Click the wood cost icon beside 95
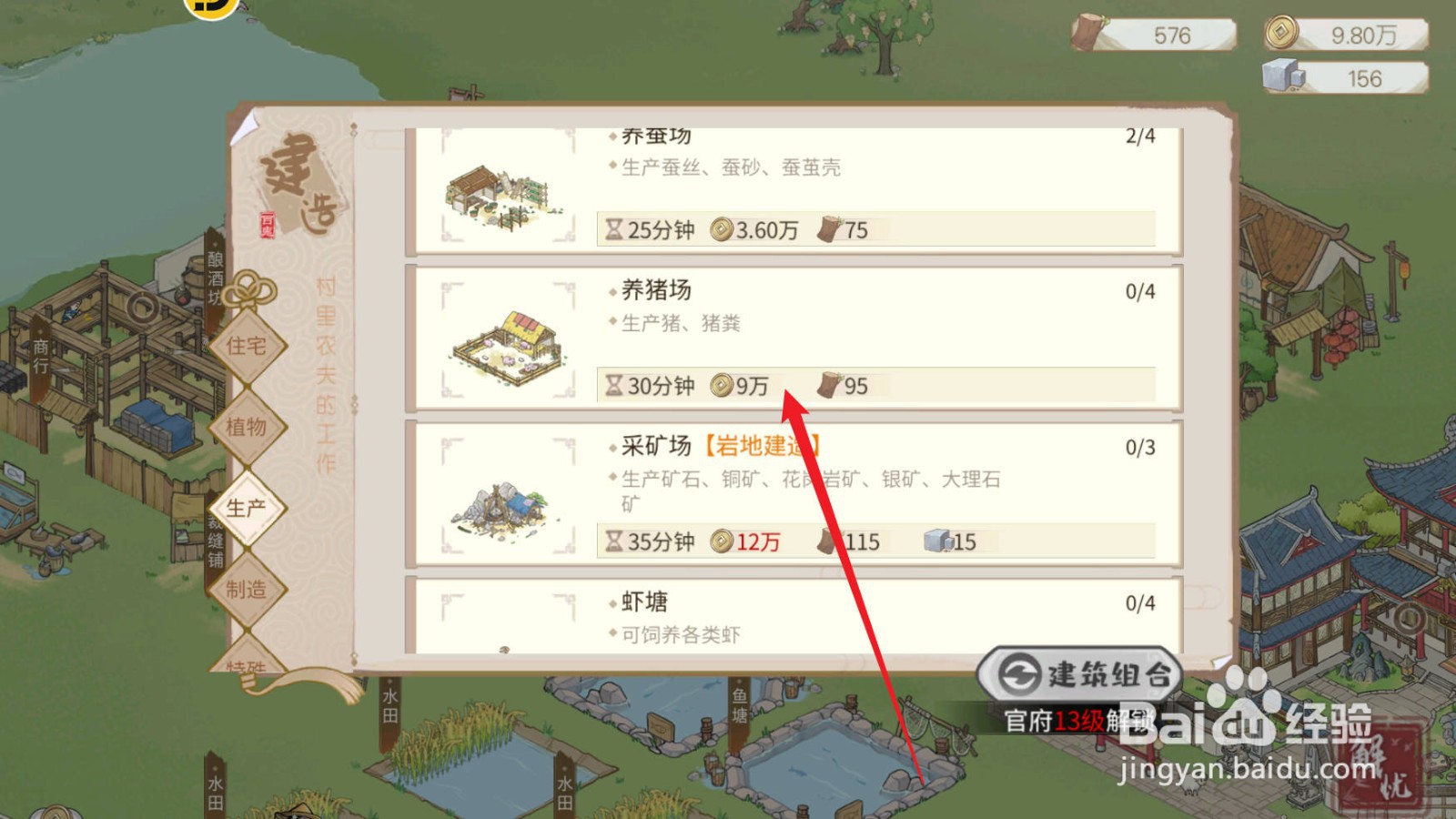Image resolution: width=1456 pixels, height=819 pixels. tap(828, 385)
